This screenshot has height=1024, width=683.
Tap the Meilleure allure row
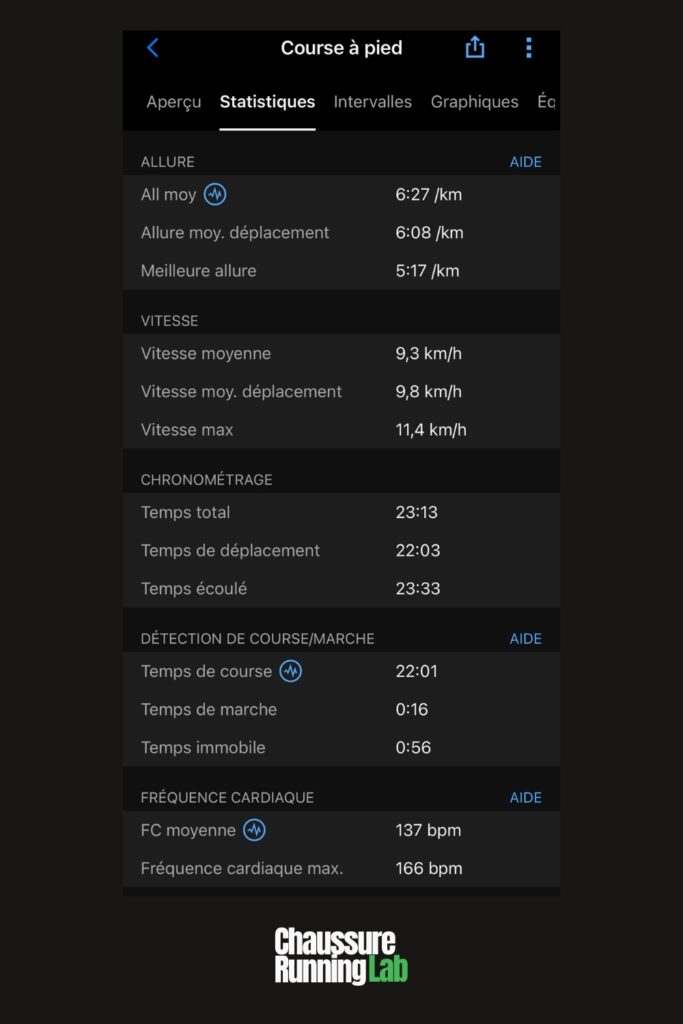pyautogui.click(x=341, y=270)
